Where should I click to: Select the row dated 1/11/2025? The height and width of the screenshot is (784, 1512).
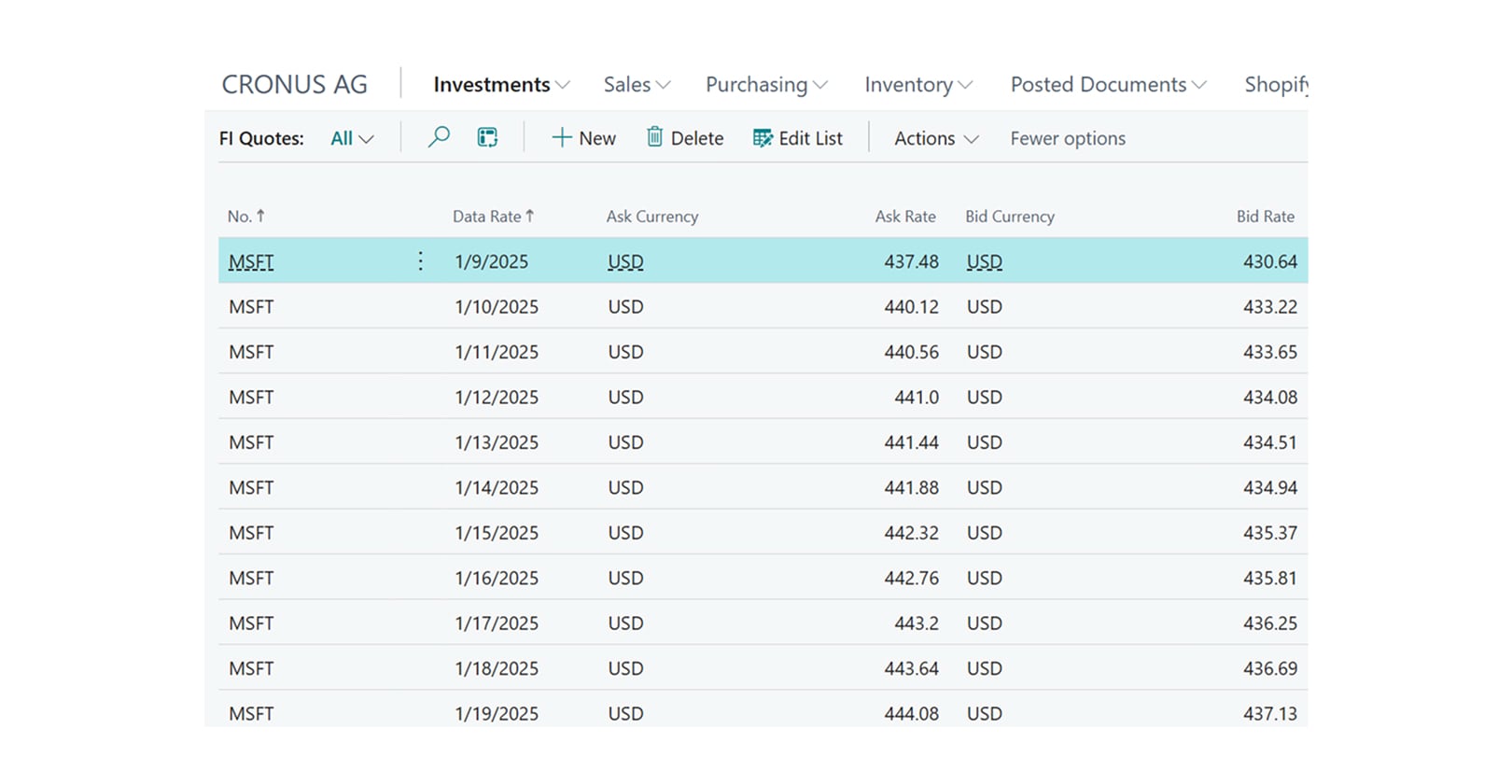(x=763, y=352)
